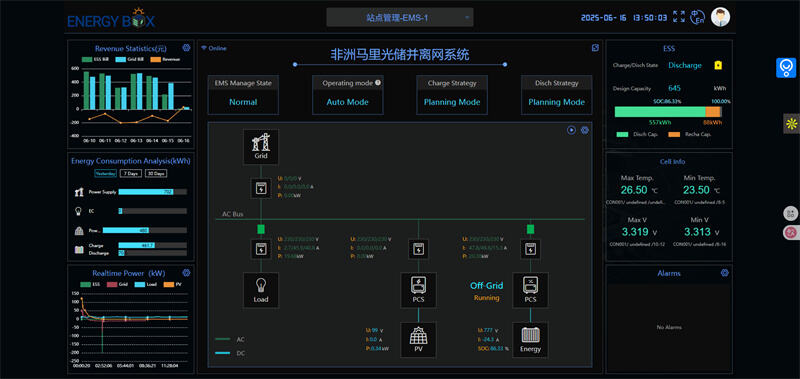
Task: Click the gray round side-widget icon
Action: (790, 214)
